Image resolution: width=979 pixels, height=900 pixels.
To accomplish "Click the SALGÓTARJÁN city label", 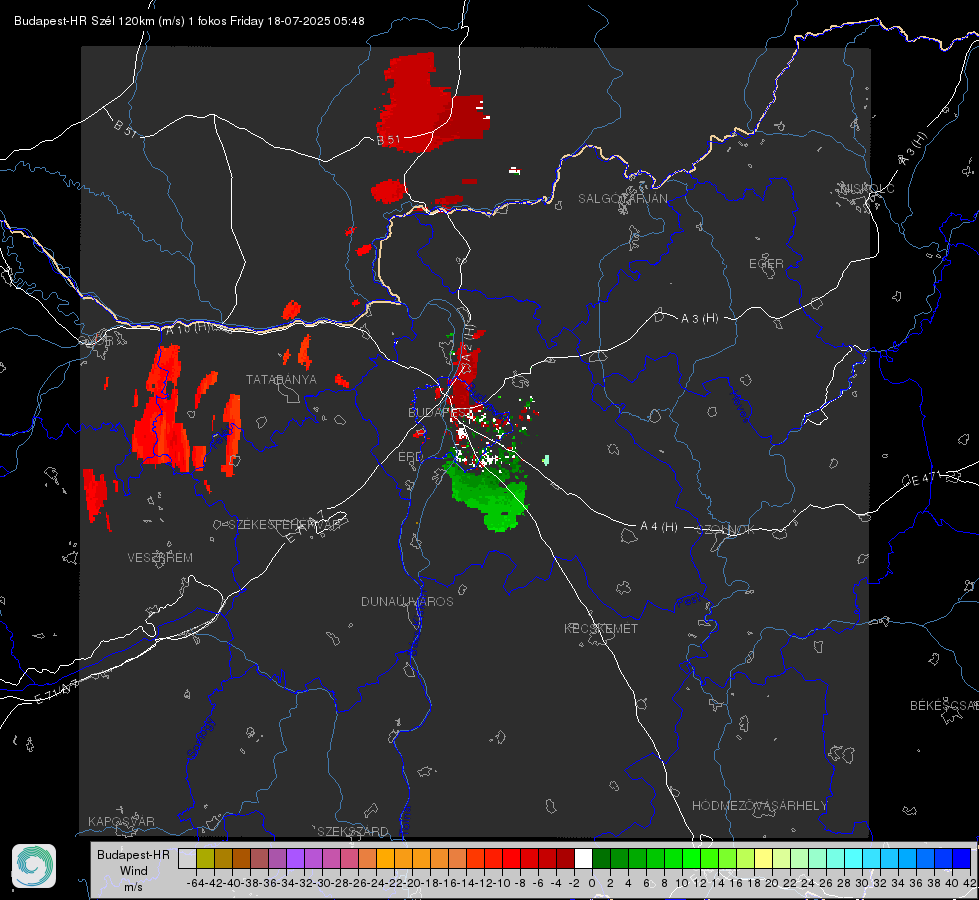I will point(622,199).
